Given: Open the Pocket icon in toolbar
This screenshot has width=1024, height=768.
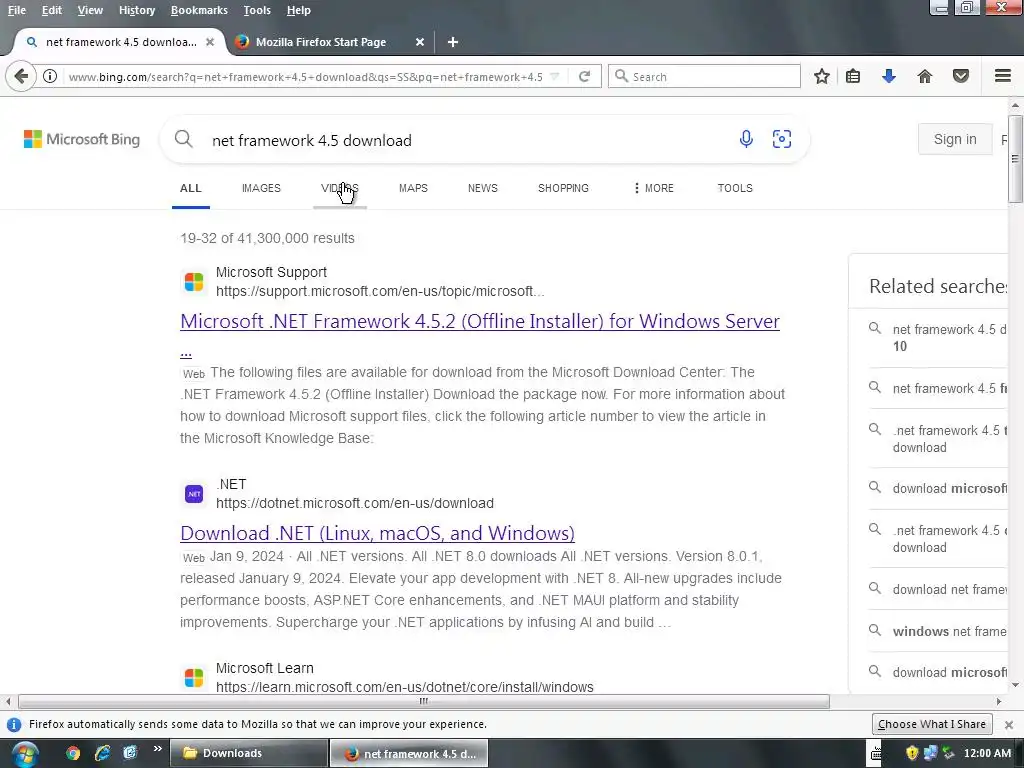Looking at the screenshot, I should coord(961,76).
